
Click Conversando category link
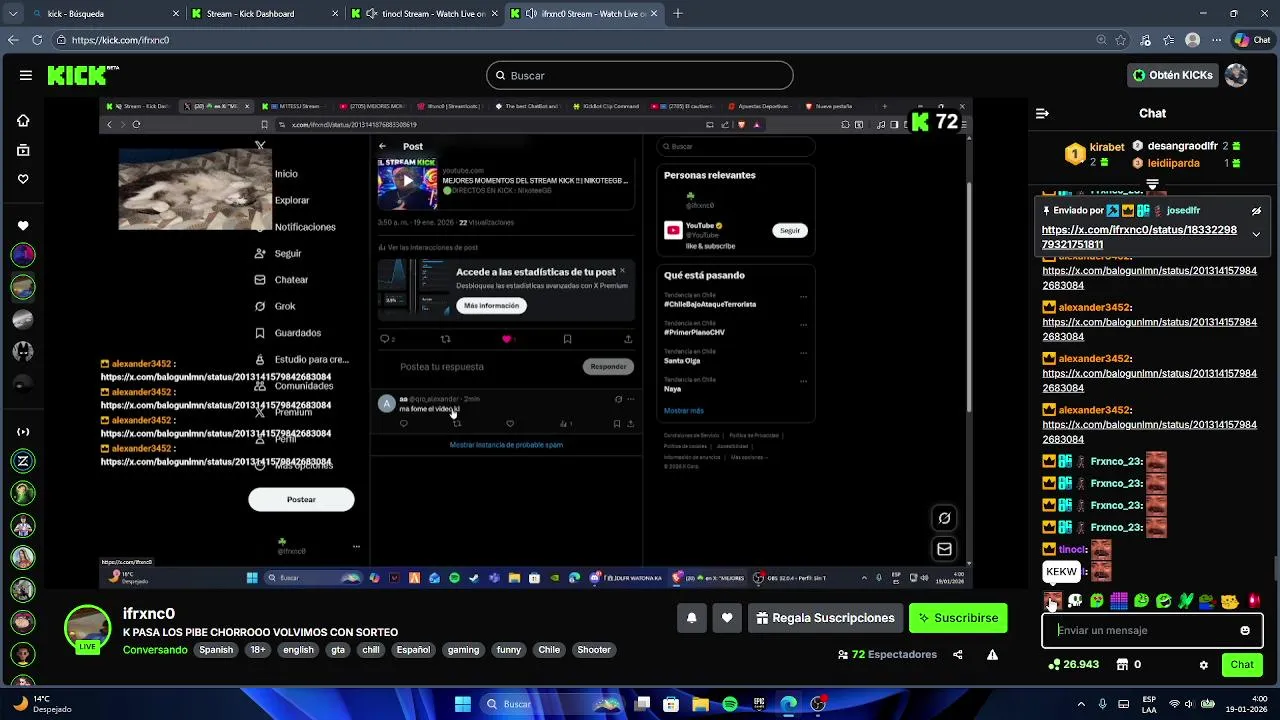click(x=155, y=650)
